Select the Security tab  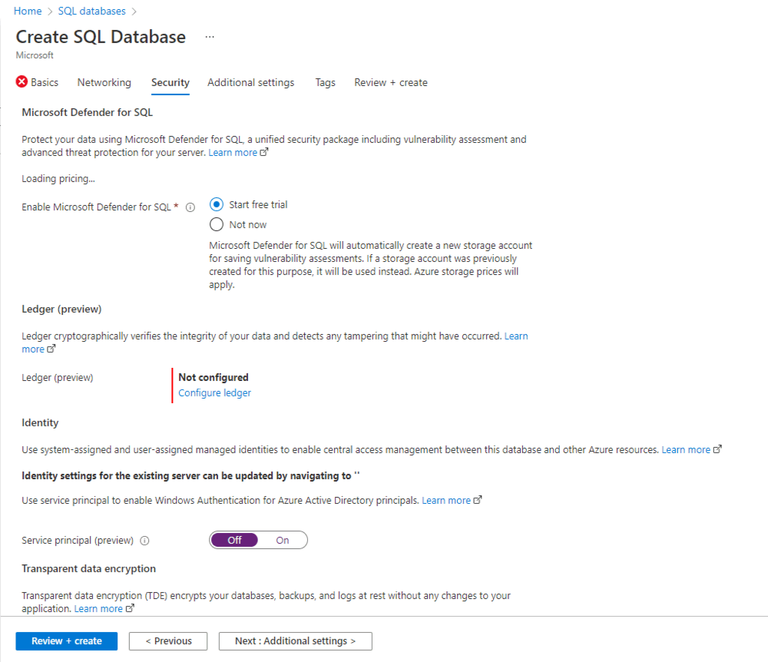170,82
